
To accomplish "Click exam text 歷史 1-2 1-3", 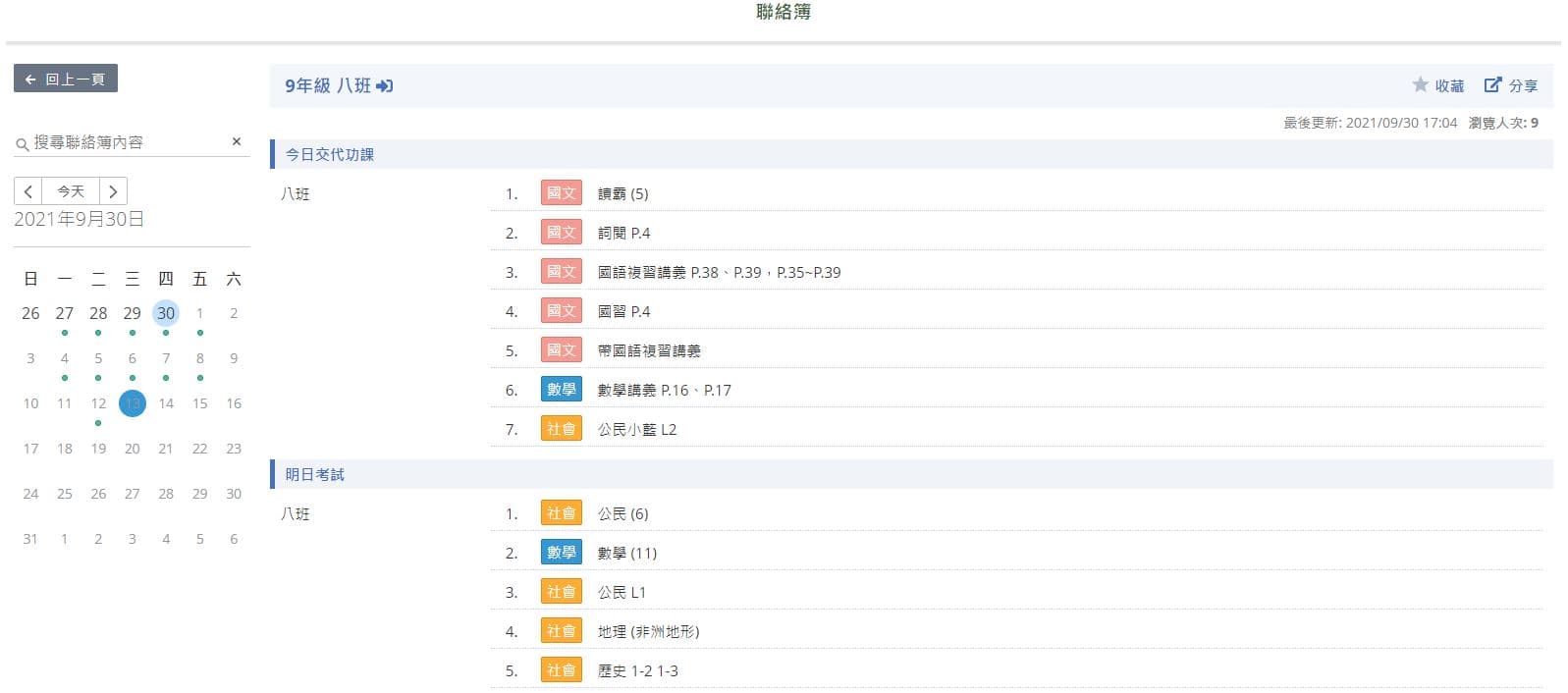I will [638, 670].
